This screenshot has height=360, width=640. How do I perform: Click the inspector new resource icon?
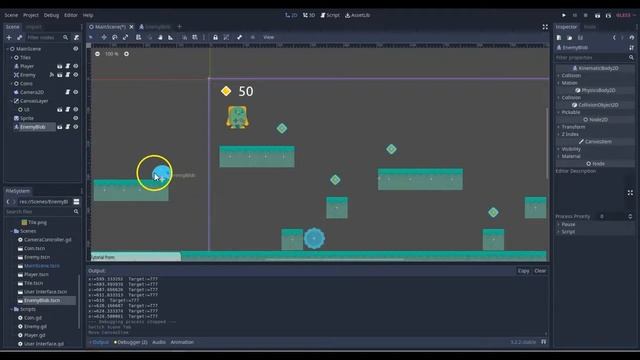coord(559,38)
